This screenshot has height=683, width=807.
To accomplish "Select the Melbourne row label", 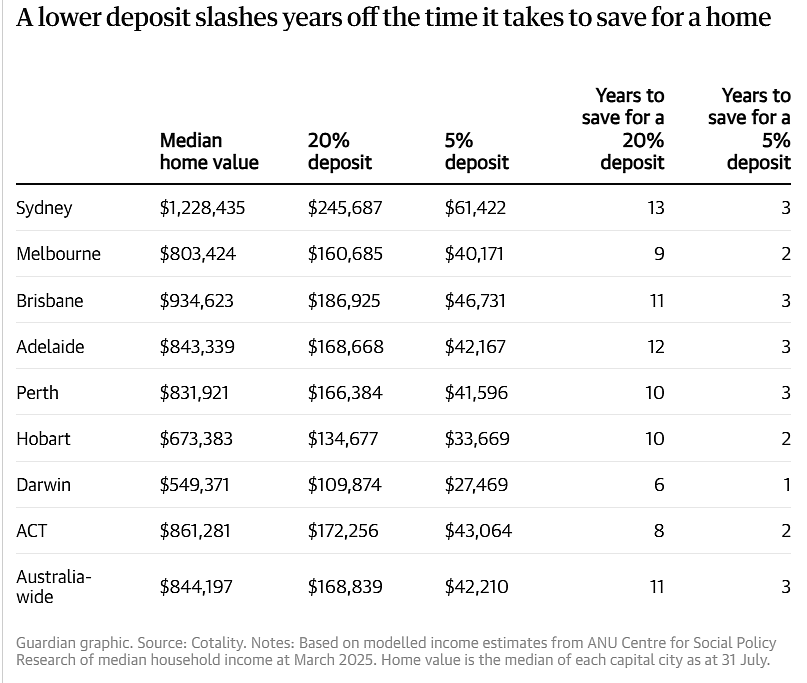I will [58, 254].
